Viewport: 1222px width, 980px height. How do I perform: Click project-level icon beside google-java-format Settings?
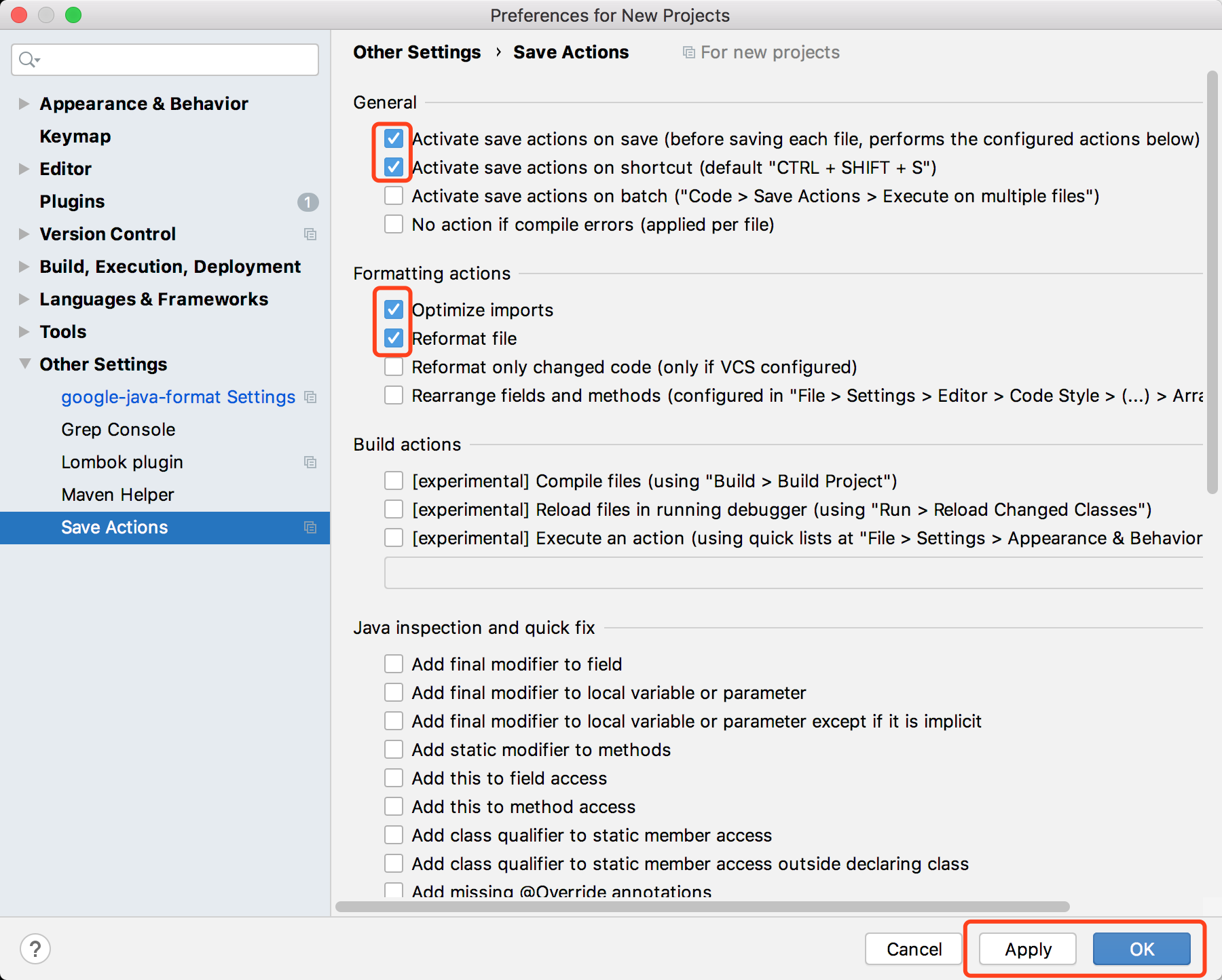(x=310, y=397)
